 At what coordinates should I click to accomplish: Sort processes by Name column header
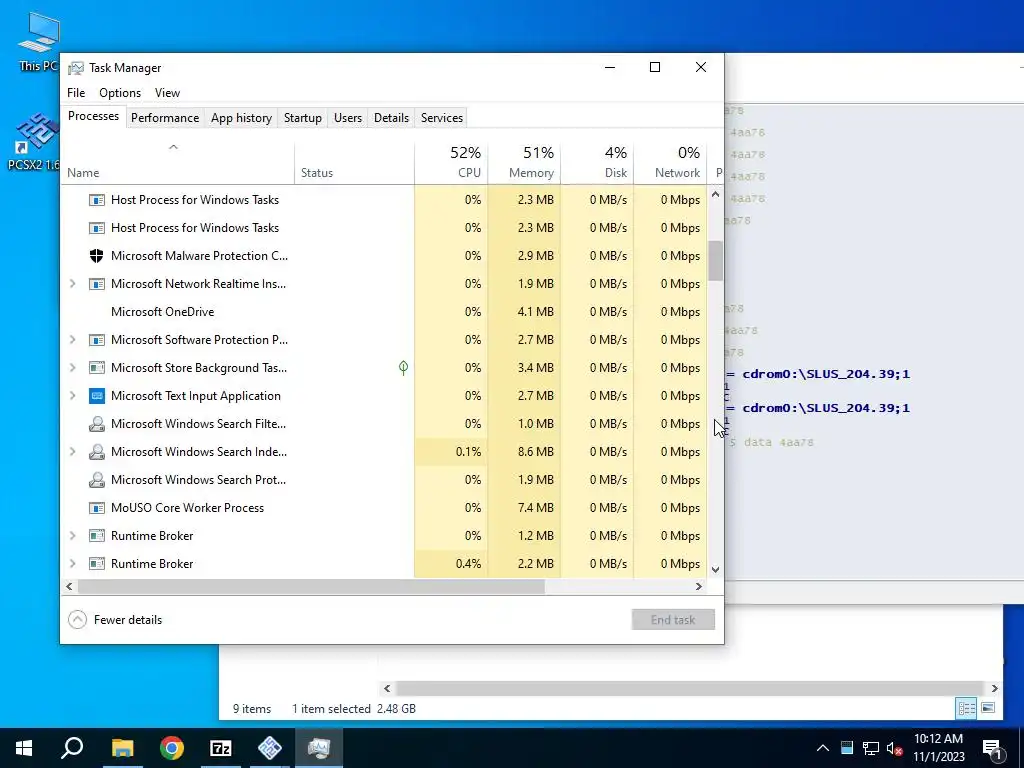pyautogui.click(x=178, y=163)
